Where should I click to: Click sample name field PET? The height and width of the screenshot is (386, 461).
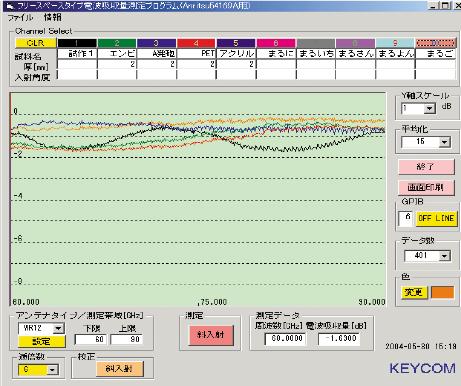196,54
